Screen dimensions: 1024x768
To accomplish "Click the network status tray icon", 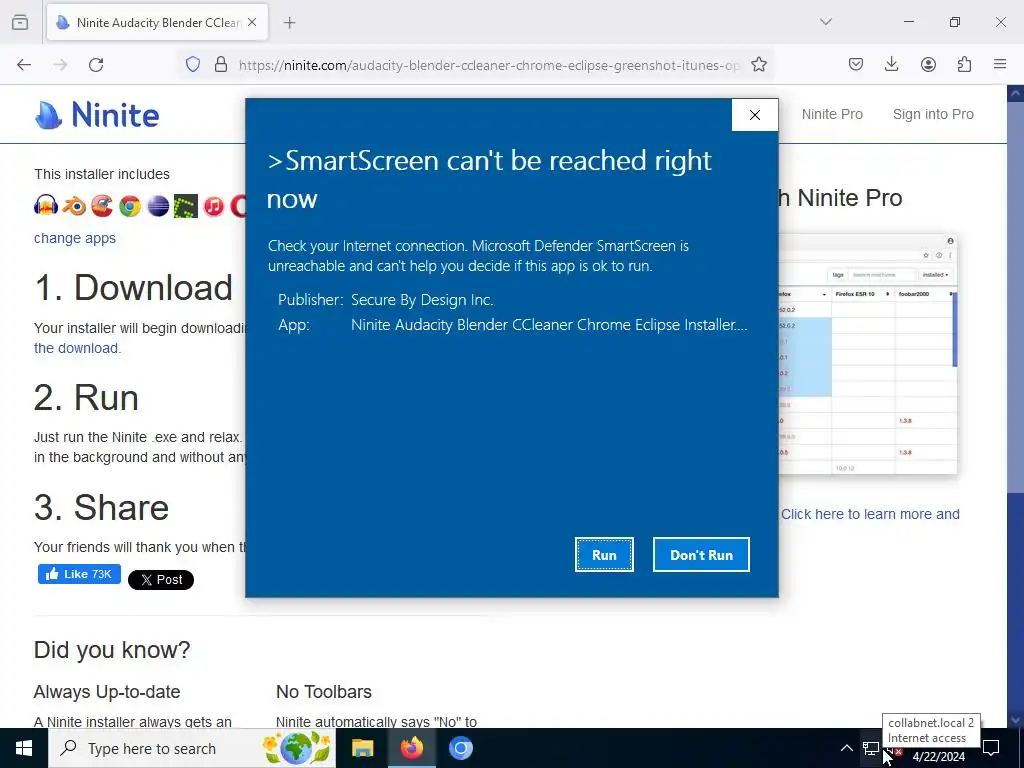I will 871,748.
